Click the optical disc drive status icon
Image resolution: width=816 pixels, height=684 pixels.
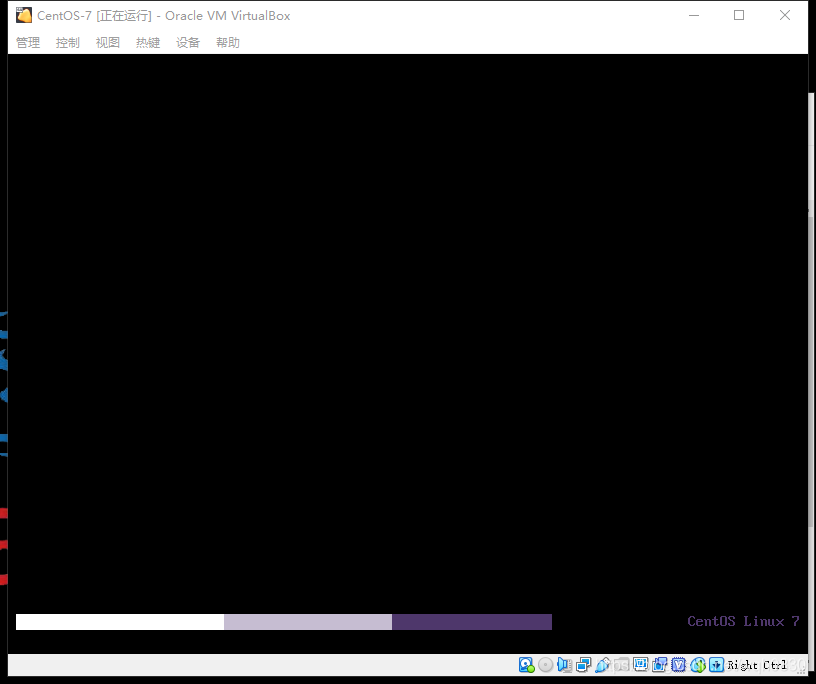[x=545, y=665]
